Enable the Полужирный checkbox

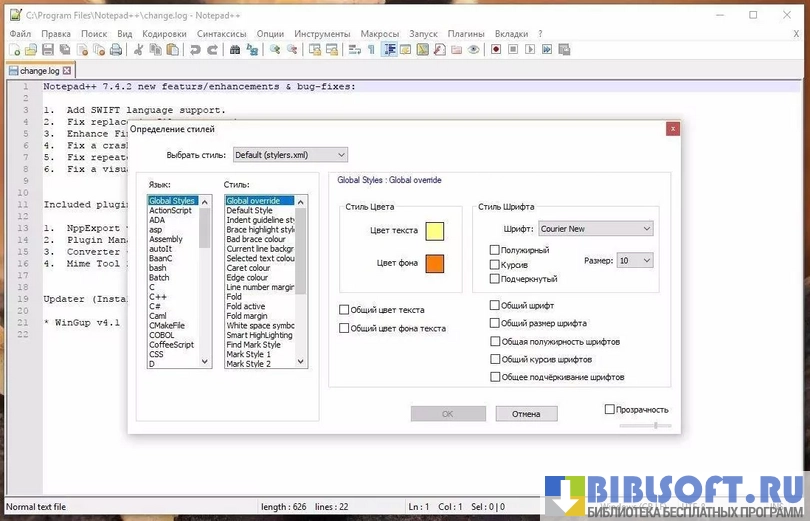click(495, 250)
